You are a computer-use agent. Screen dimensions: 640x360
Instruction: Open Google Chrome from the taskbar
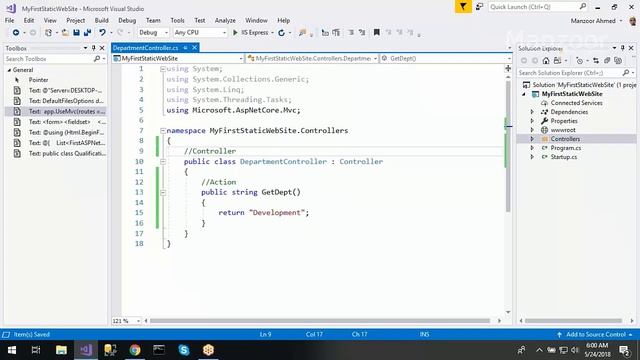[x=135, y=350]
